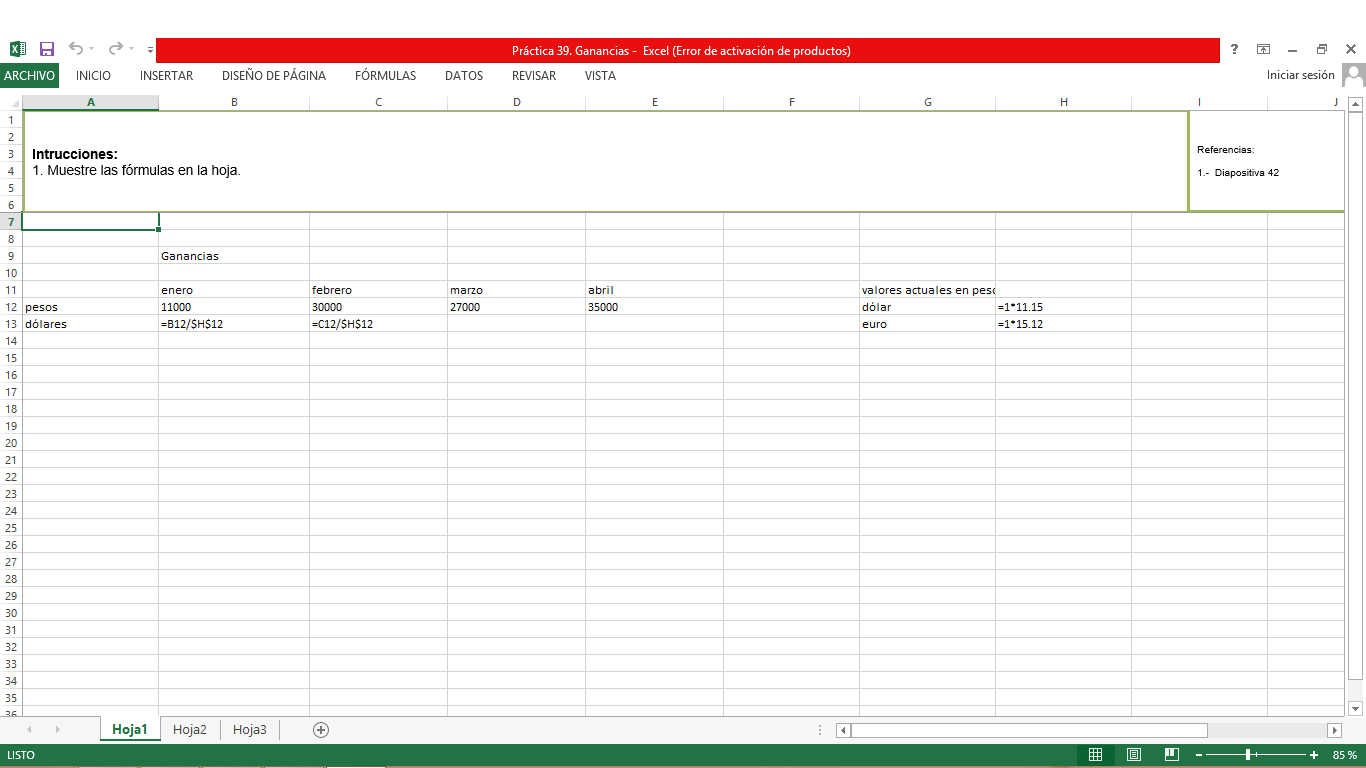Click the horizontal scrollbar thumb
Image resolution: width=1366 pixels, height=768 pixels.
click(x=1029, y=730)
